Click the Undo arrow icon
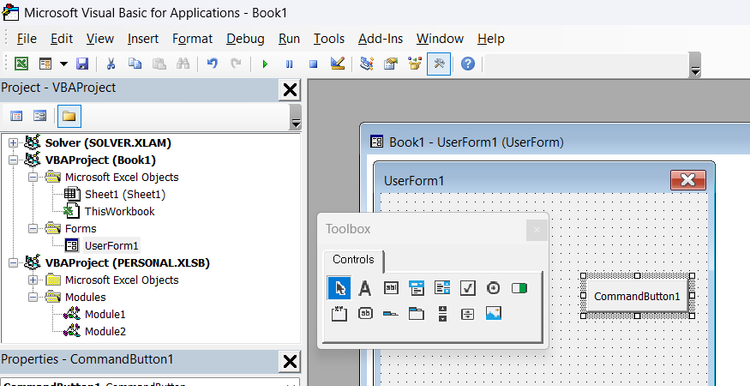The height and width of the screenshot is (386, 750). (212, 64)
